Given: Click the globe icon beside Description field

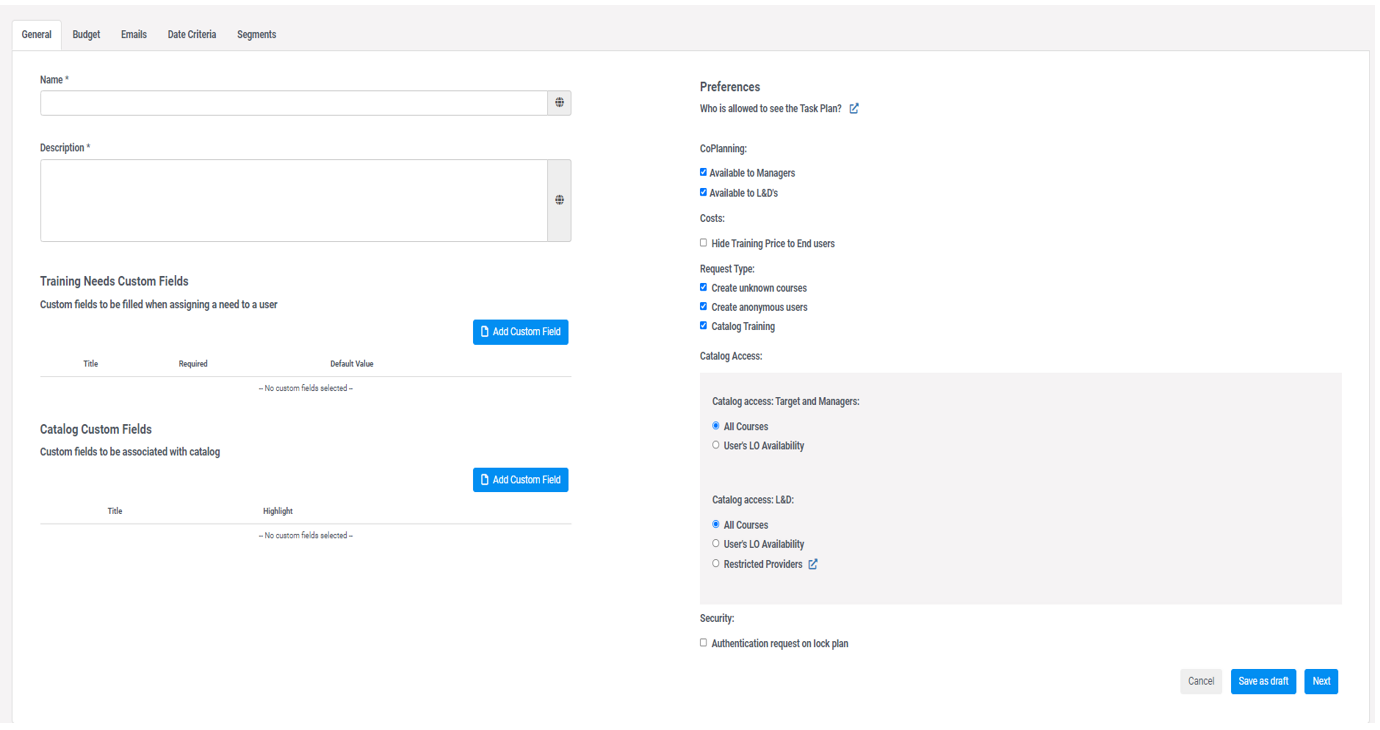Looking at the screenshot, I should (x=559, y=200).
